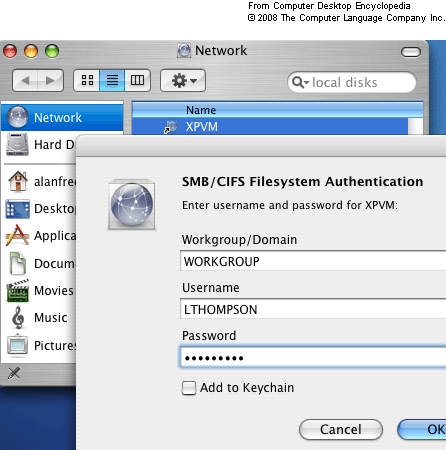Minimize the Network window with yellow button
The width and height of the screenshot is (446, 450).
[x=31, y=52]
